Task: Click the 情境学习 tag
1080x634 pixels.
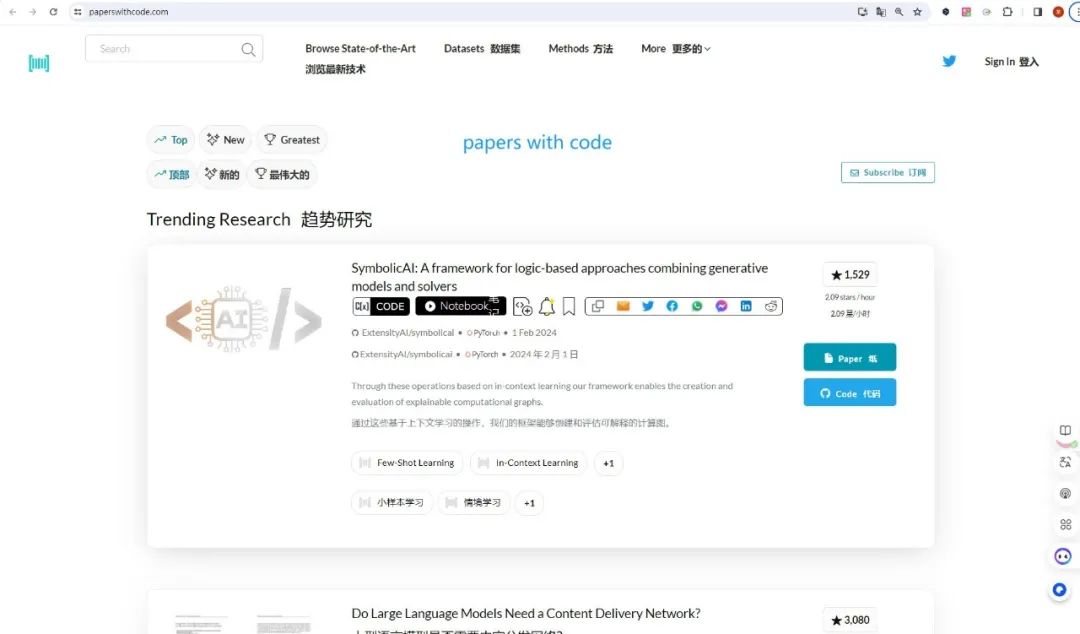Action: click(x=474, y=503)
